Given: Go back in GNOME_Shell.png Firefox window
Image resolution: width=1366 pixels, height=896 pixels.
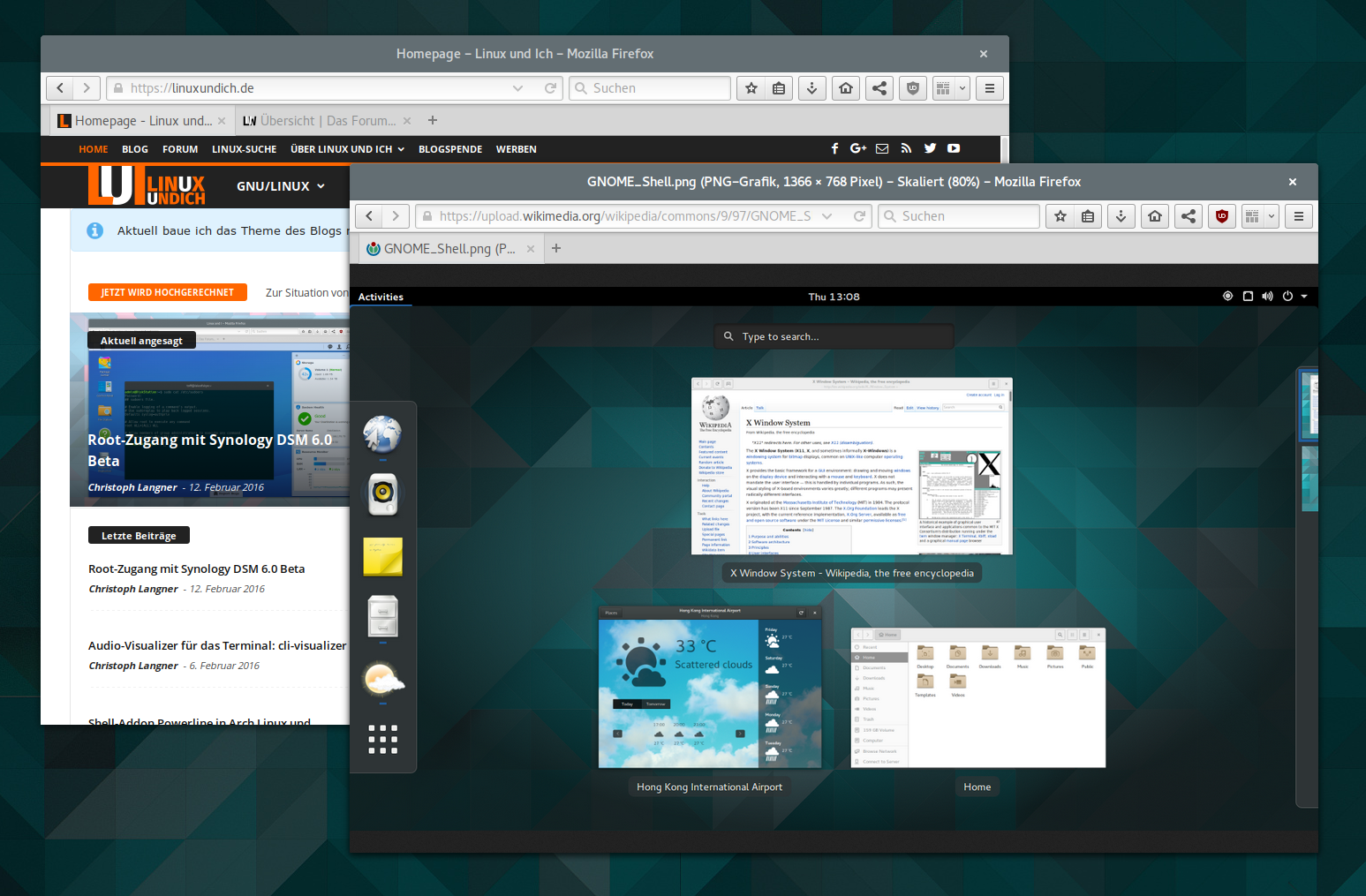Looking at the screenshot, I should click(368, 216).
